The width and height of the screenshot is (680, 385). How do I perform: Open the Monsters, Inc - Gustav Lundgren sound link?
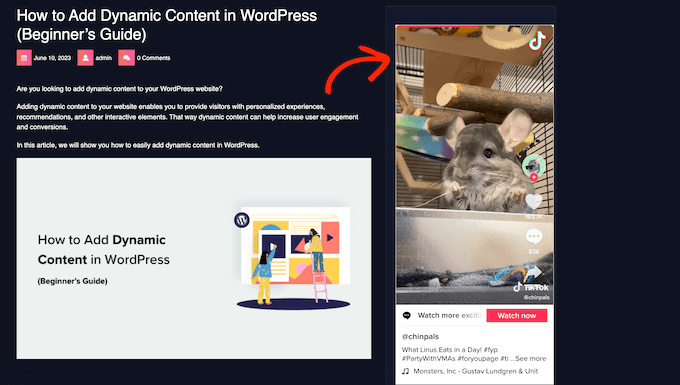pyautogui.click(x=476, y=371)
